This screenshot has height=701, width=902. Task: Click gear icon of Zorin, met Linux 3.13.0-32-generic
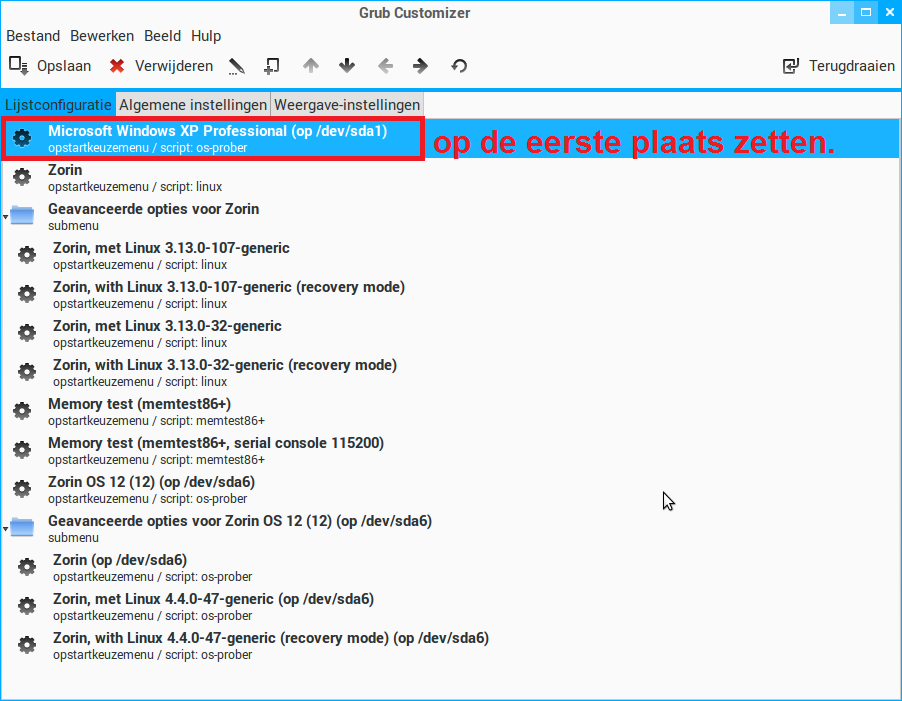[x=27, y=333]
